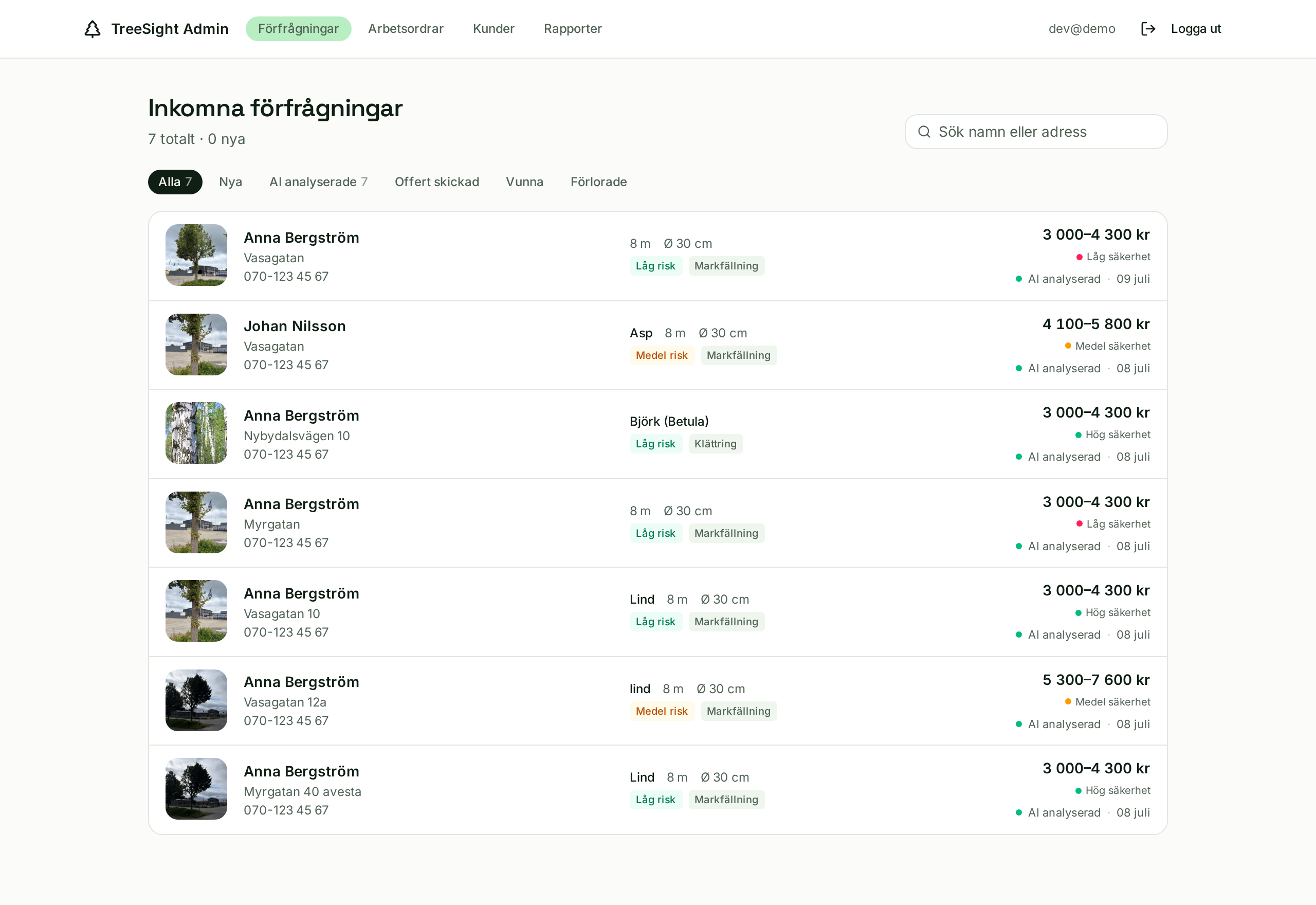This screenshot has width=1316, height=905.
Task: Filter by Offert skickad
Action: point(437,182)
